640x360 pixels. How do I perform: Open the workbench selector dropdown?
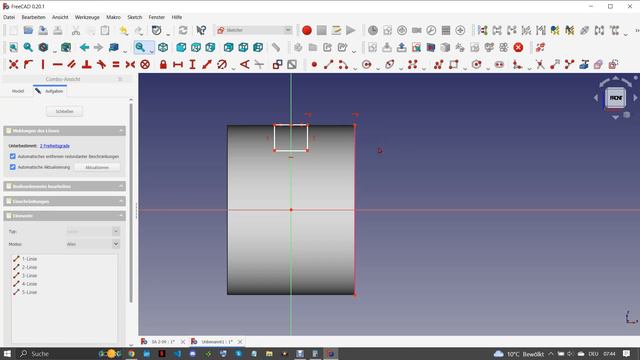click(x=254, y=30)
